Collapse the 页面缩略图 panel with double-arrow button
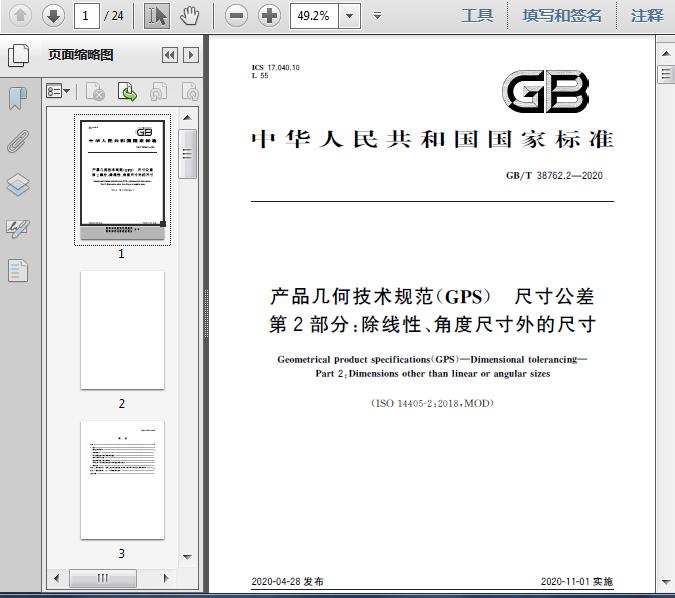The image size is (675, 598). pos(170,55)
